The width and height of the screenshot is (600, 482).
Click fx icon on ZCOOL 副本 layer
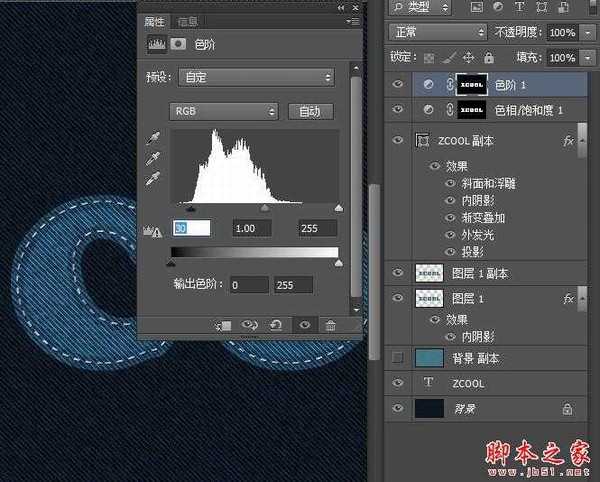pyautogui.click(x=568, y=141)
